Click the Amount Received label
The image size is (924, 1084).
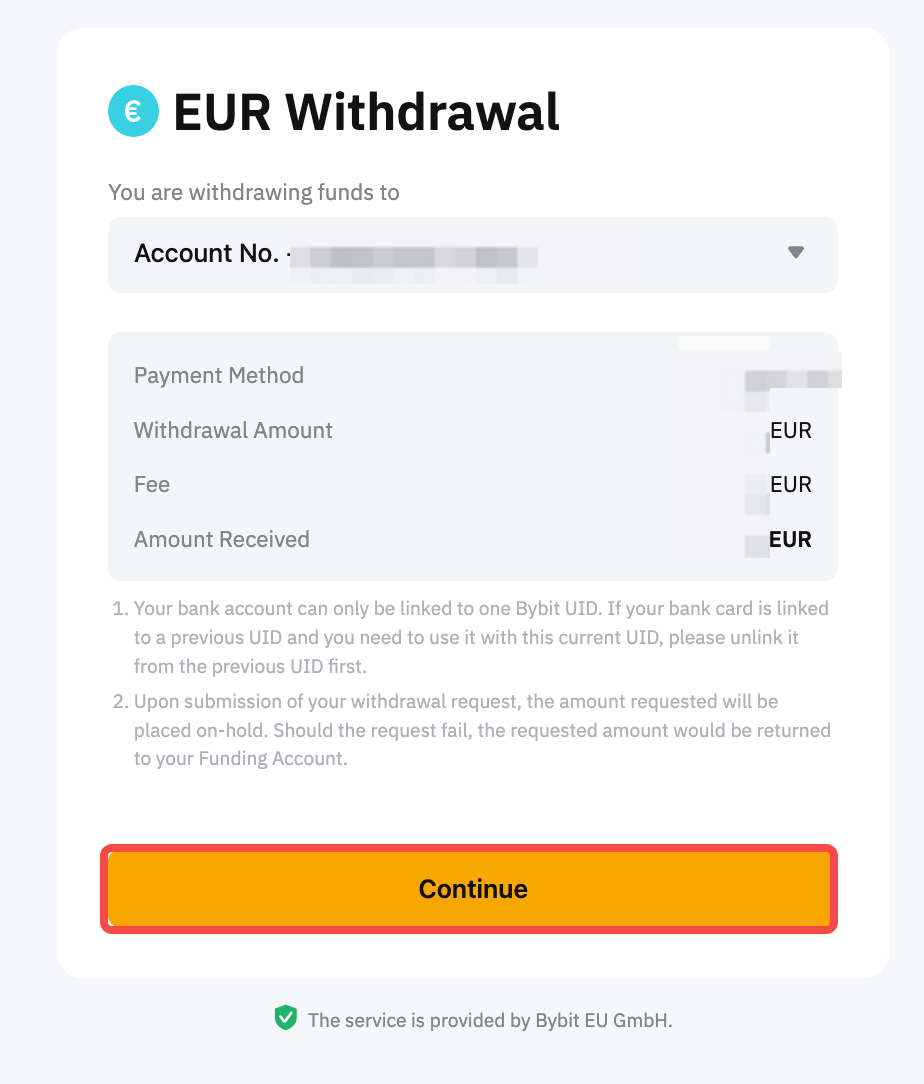222,540
